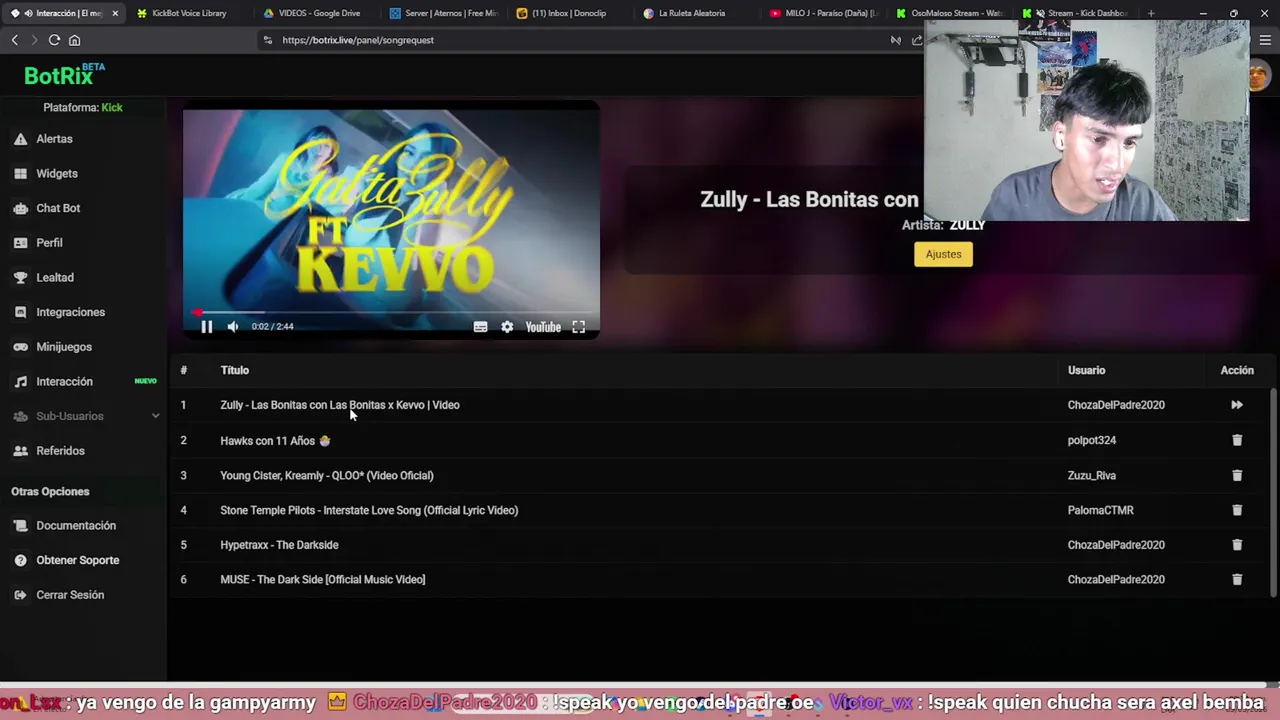
Task: Open the Documentación icon
Action: 20,526
